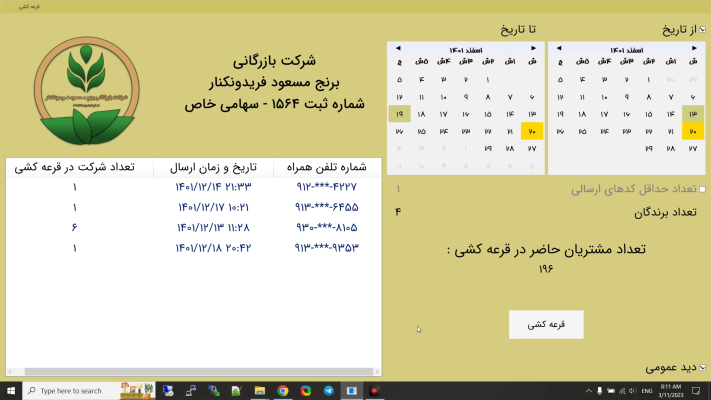Select phone number row ۹۳۰-***-۸۱۰۵

point(326,227)
